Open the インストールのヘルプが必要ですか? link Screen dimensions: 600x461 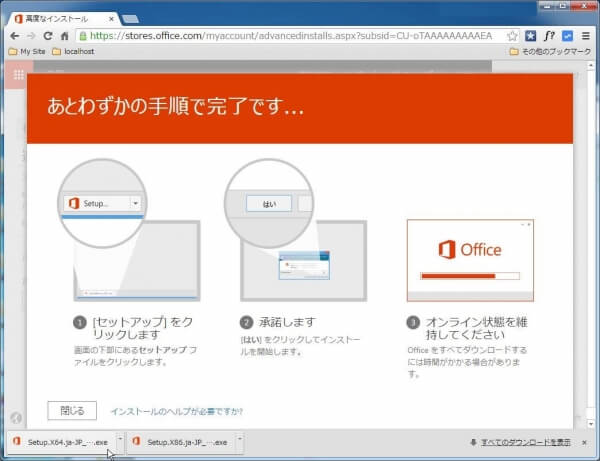click(176, 411)
